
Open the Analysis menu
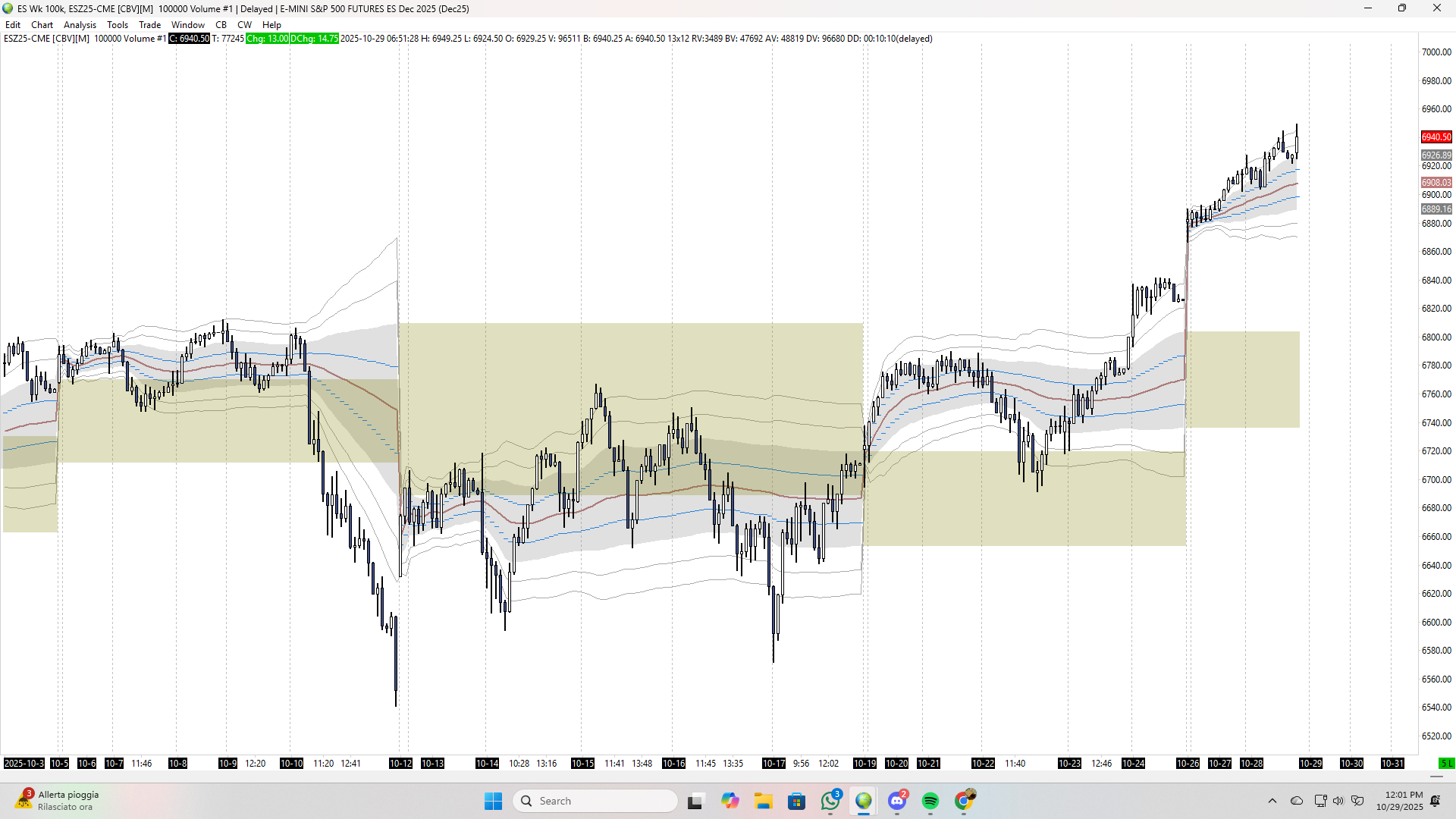click(x=80, y=24)
